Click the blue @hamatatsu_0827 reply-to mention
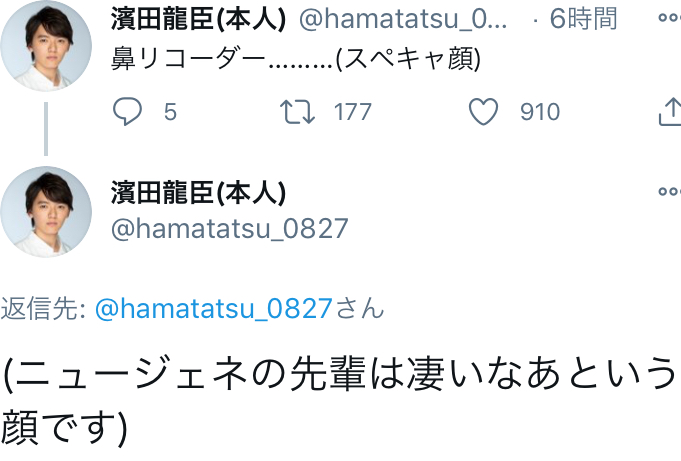681x461 pixels. click(212, 308)
